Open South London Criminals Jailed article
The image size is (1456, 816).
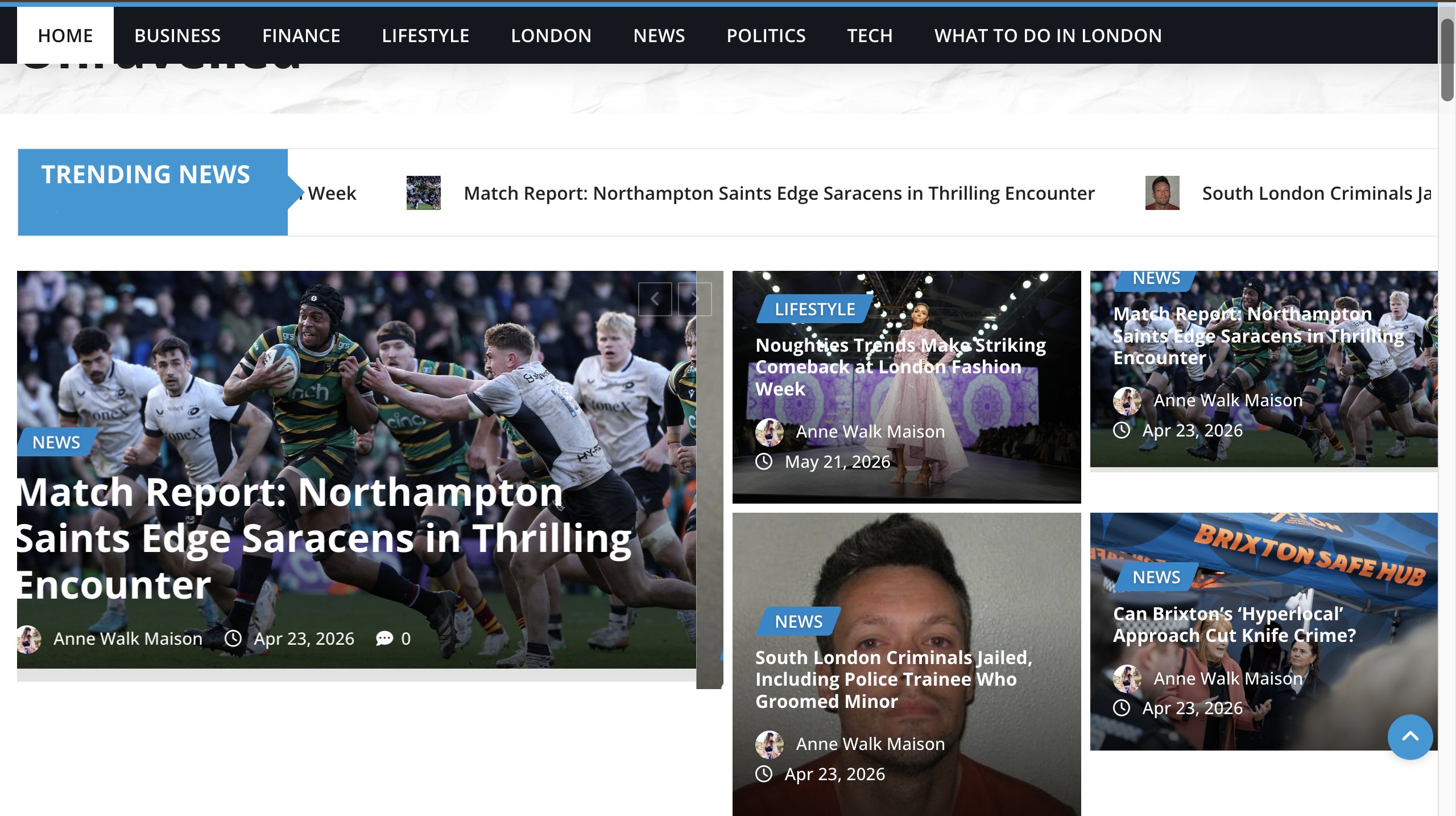894,679
